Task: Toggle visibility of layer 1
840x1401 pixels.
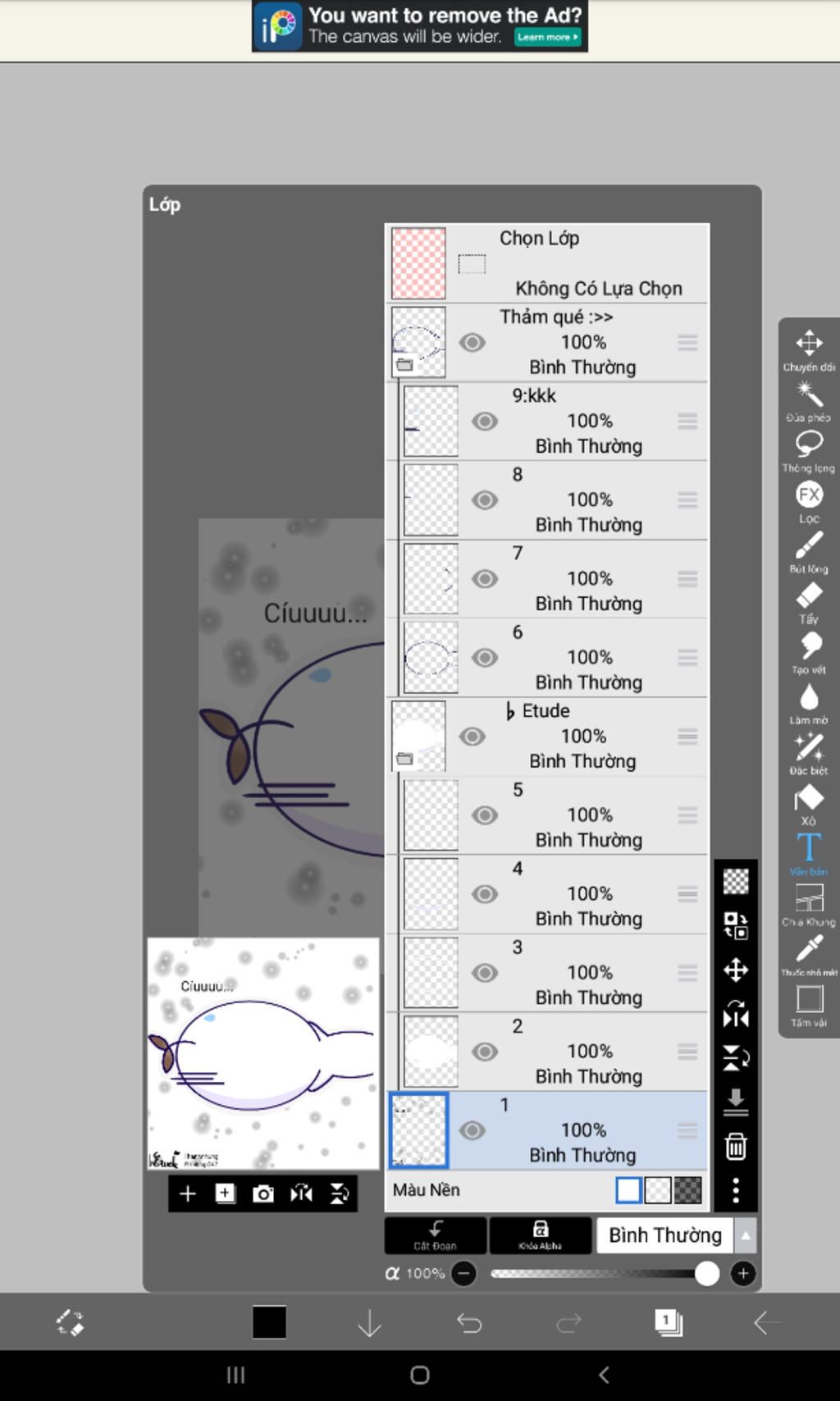Action: tap(472, 1130)
